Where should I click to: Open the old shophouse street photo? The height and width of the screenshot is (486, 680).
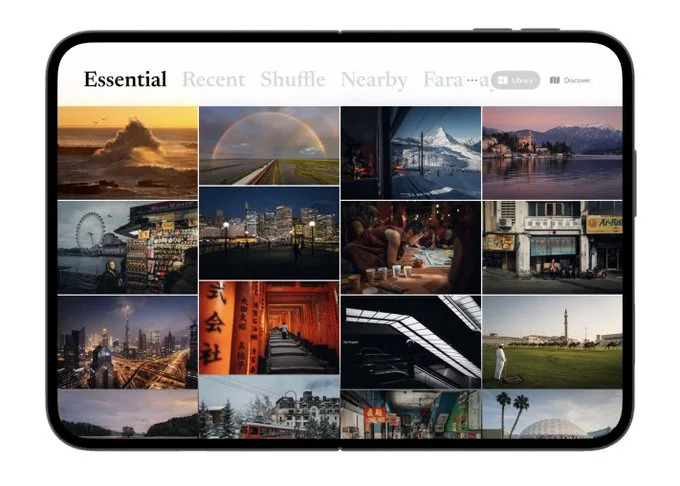tap(552, 247)
